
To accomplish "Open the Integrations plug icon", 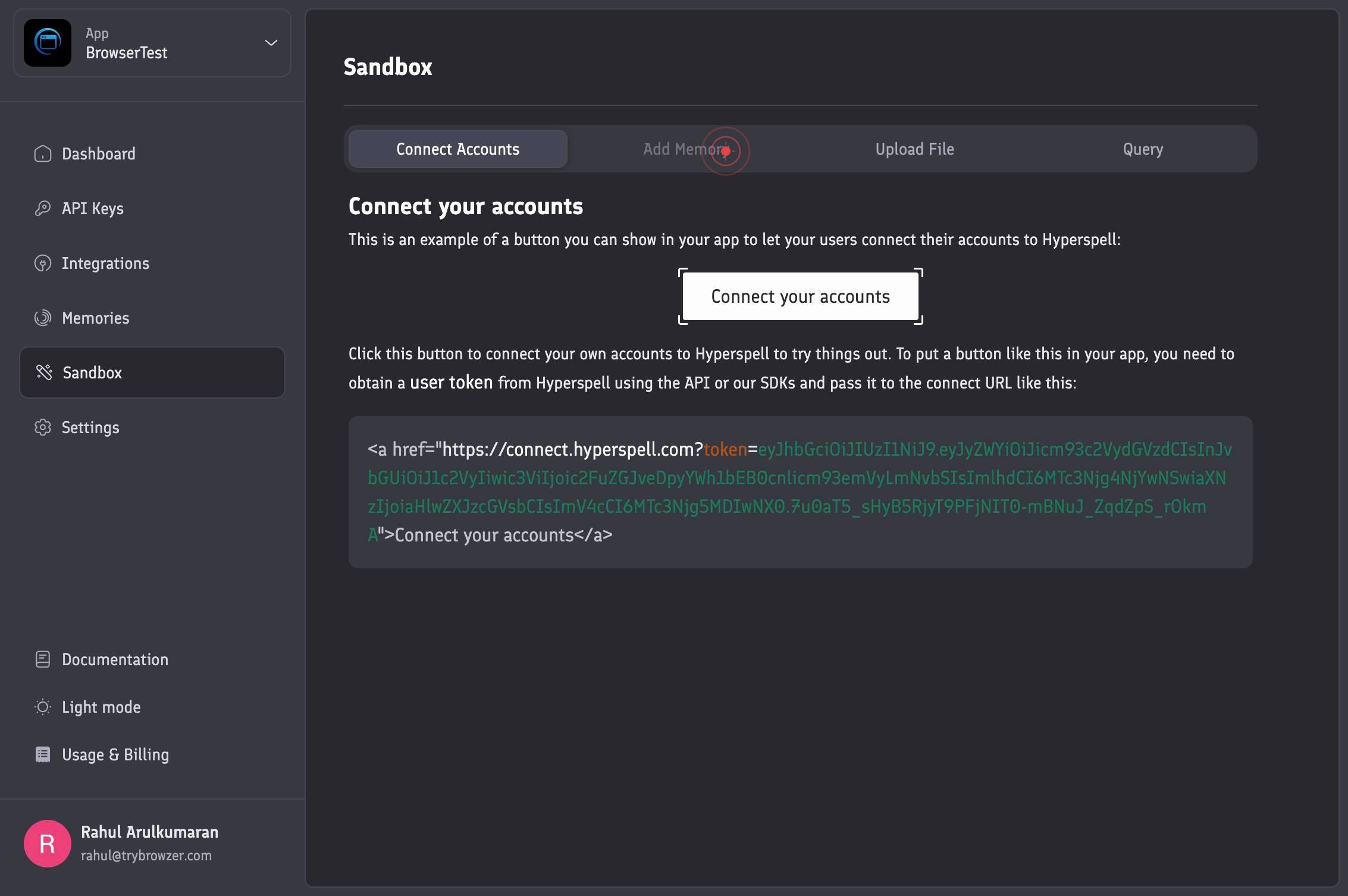I will point(43,263).
